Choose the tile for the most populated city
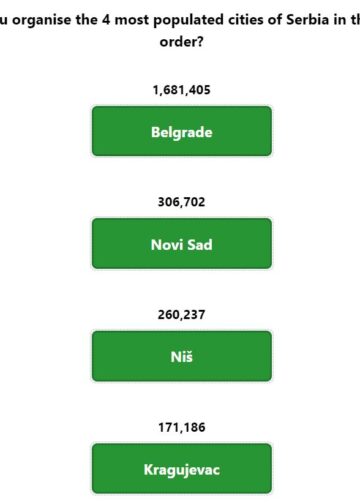 pos(182,131)
